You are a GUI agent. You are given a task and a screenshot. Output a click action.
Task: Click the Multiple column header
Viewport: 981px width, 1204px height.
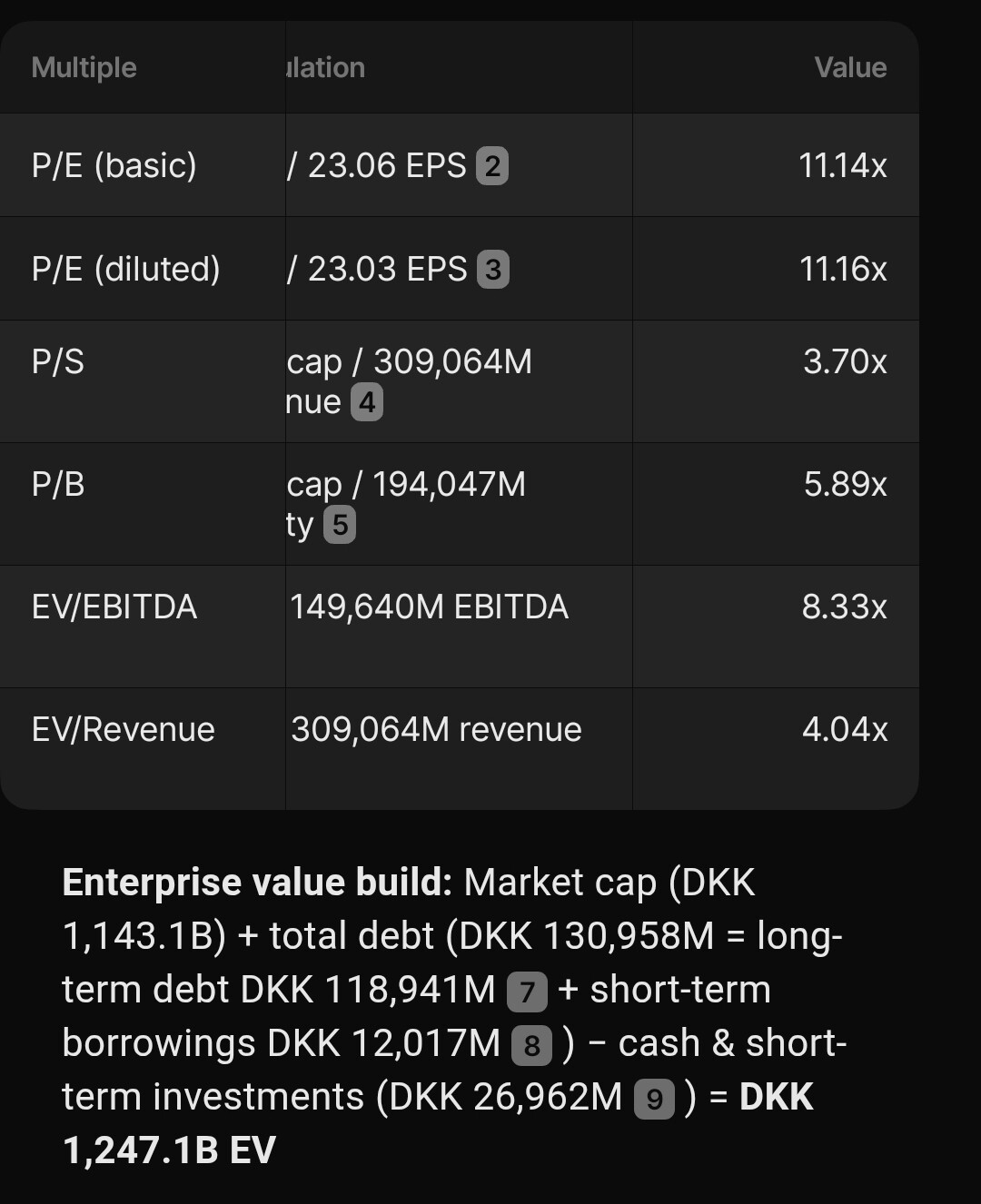[84, 68]
